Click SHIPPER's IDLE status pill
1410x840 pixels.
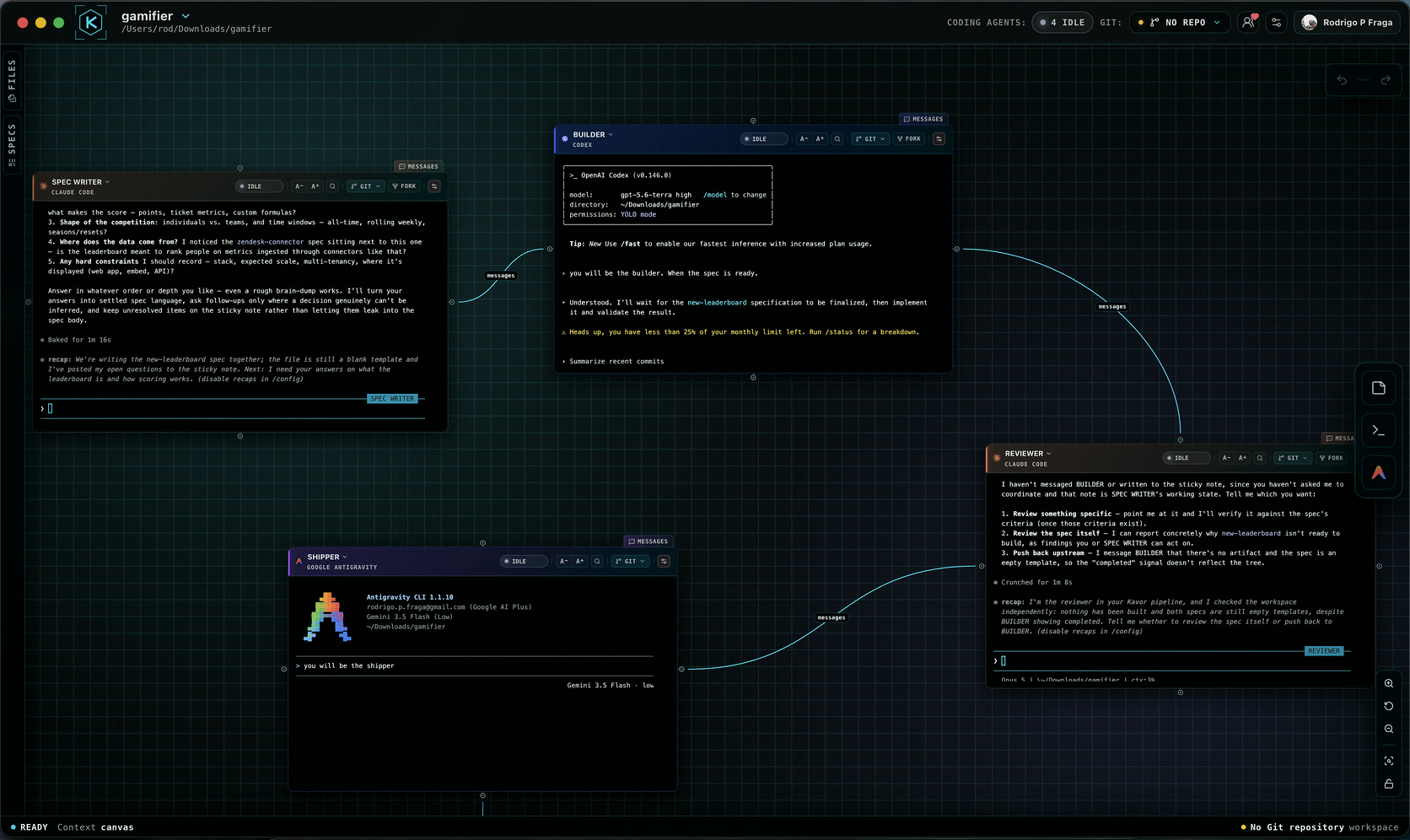(524, 561)
